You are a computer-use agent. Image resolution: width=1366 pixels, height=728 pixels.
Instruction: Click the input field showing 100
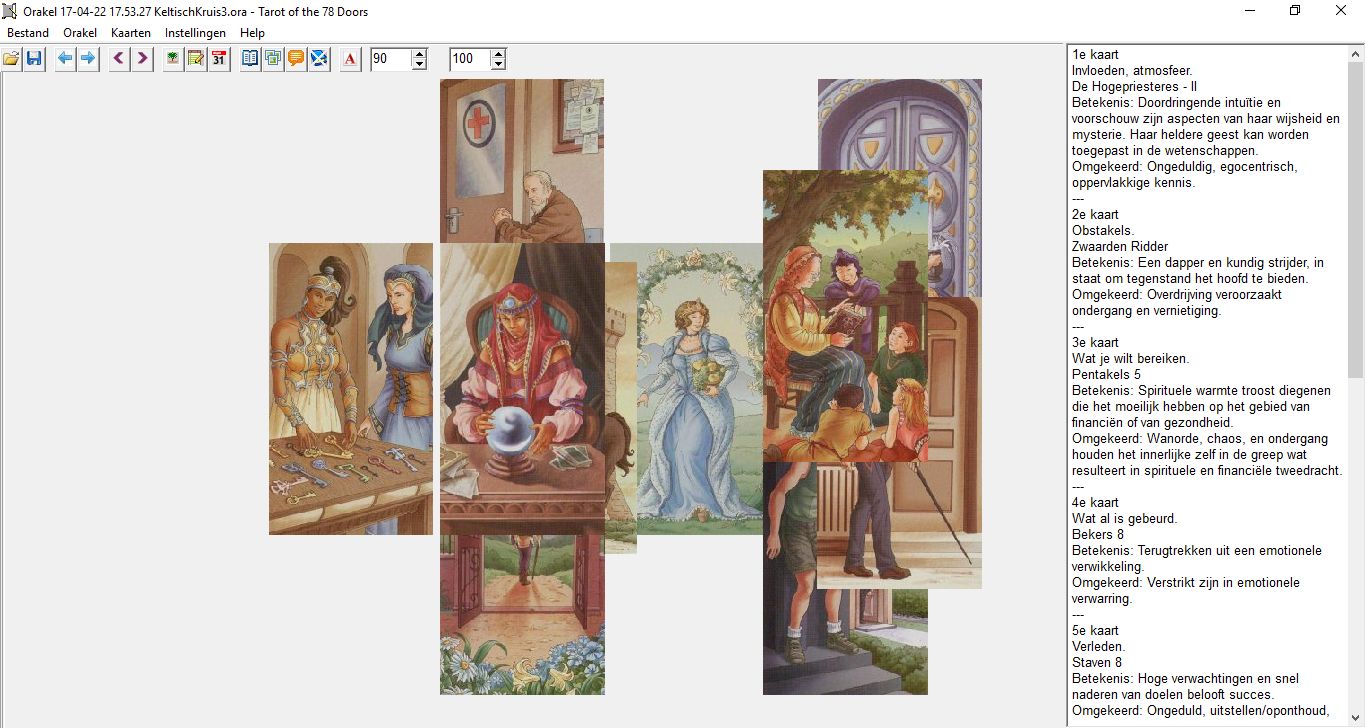point(470,59)
